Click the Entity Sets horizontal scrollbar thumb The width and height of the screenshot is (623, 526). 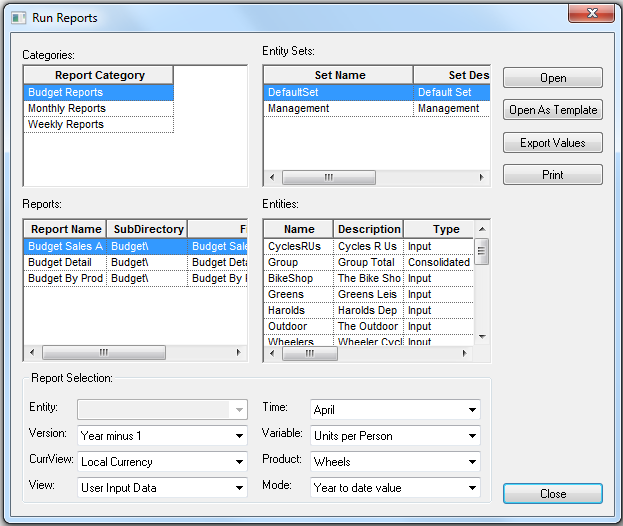tap(329, 177)
